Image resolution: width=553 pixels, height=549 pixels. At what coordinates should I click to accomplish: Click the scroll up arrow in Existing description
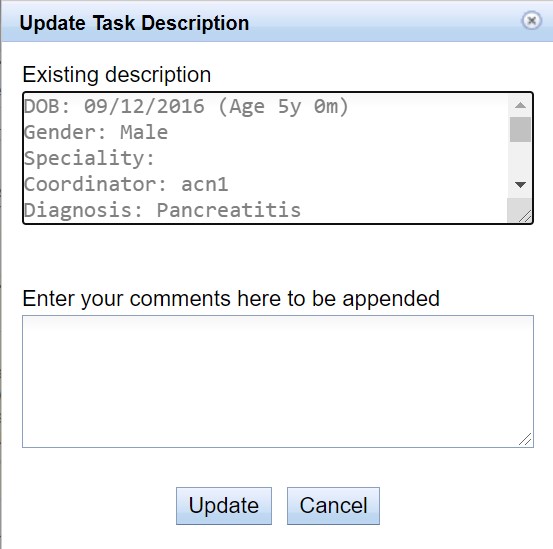(x=520, y=105)
